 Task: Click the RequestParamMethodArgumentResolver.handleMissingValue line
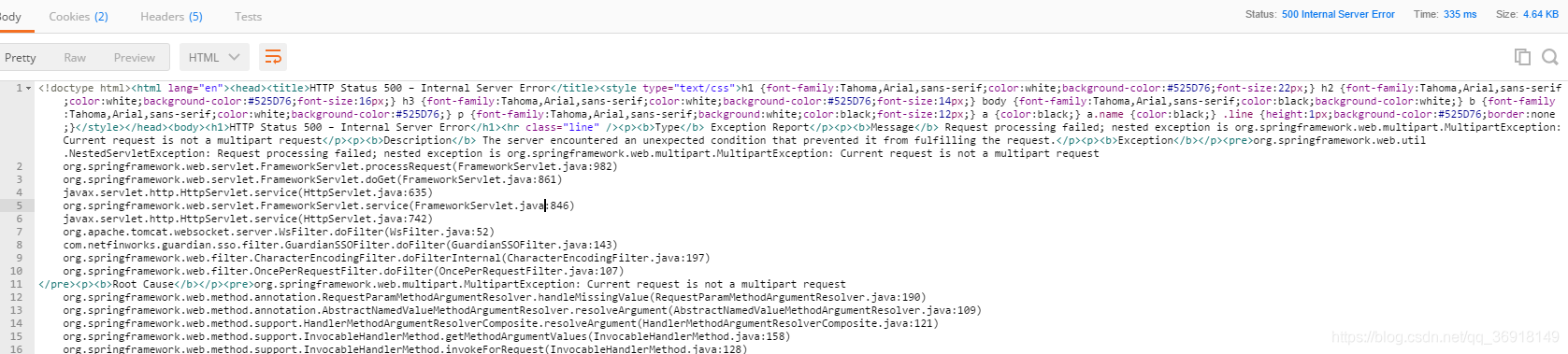click(495, 297)
